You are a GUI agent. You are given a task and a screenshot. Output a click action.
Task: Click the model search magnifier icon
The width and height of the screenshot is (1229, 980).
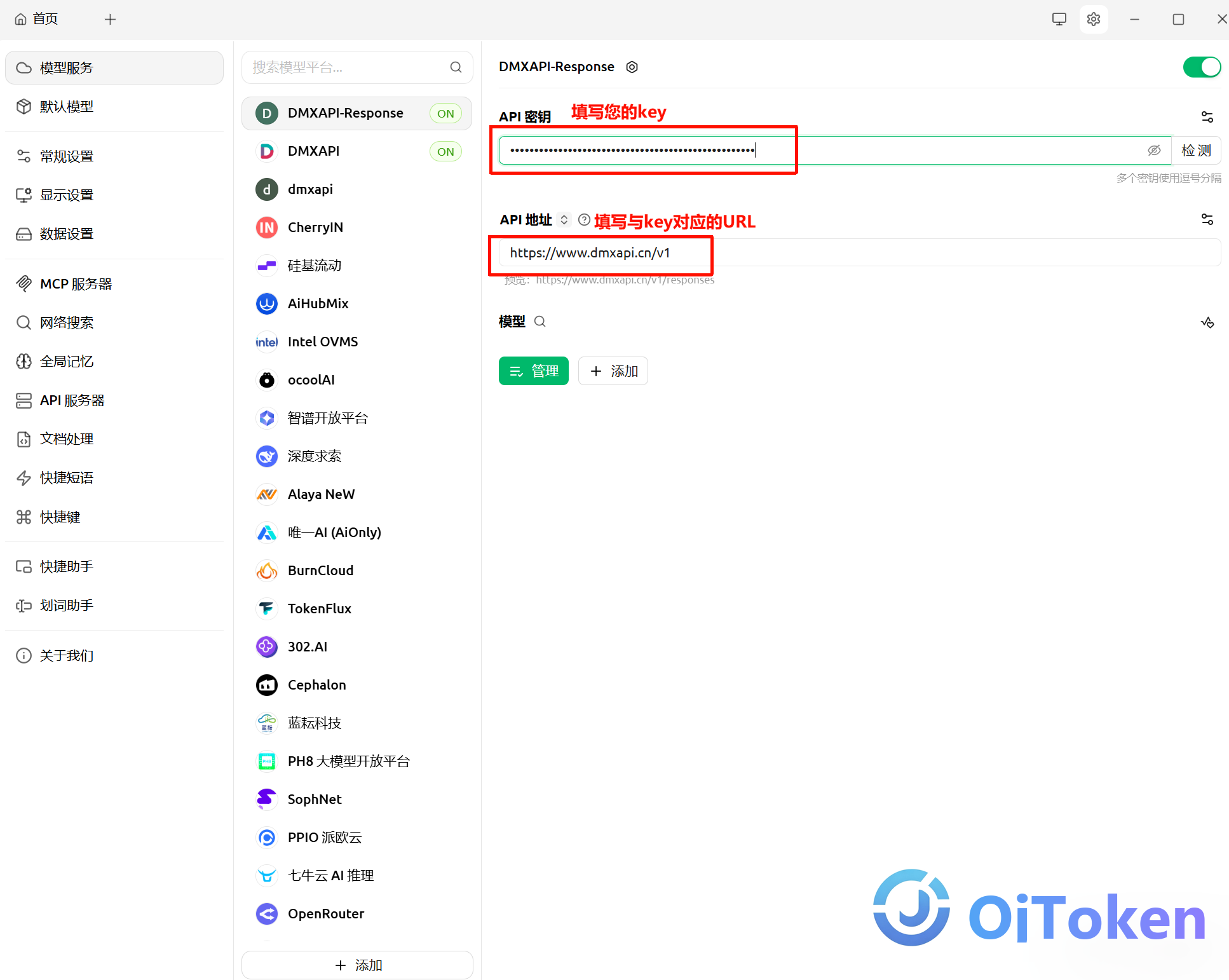tap(540, 322)
